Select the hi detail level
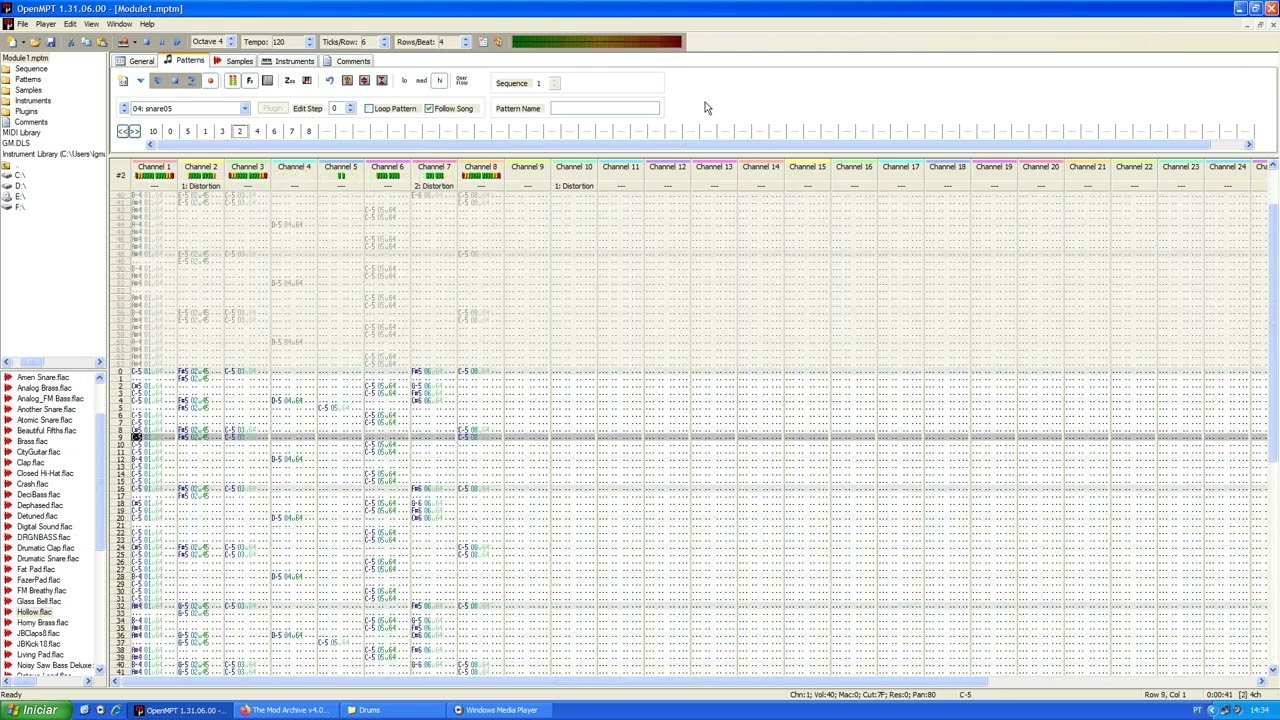This screenshot has height=720, width=1280. 439,81
